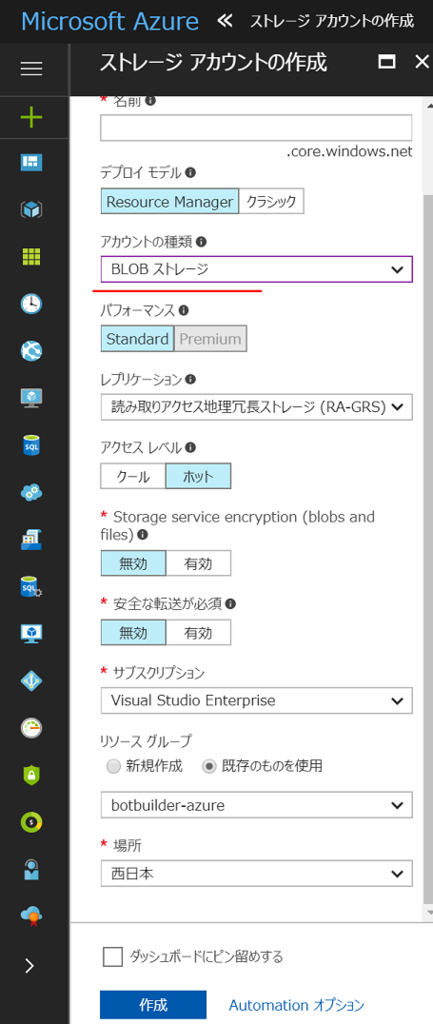Select the クラシック deploy model
Screen dimensions: 433x1024
tap(272, 202)
